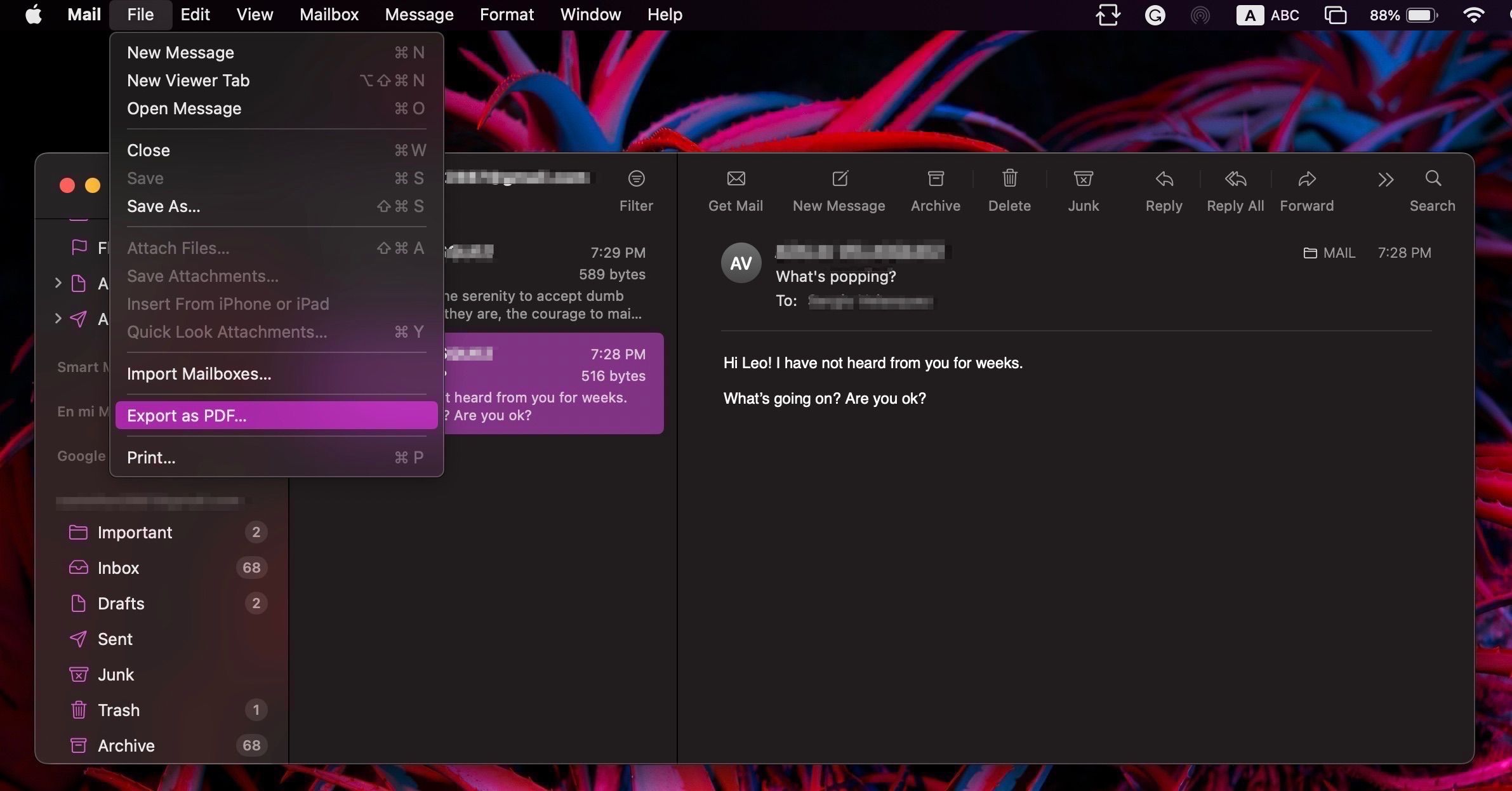Choose Import Mailboxes from the menu
This screenshot has height=791, width=1512.
click(199, 373)
